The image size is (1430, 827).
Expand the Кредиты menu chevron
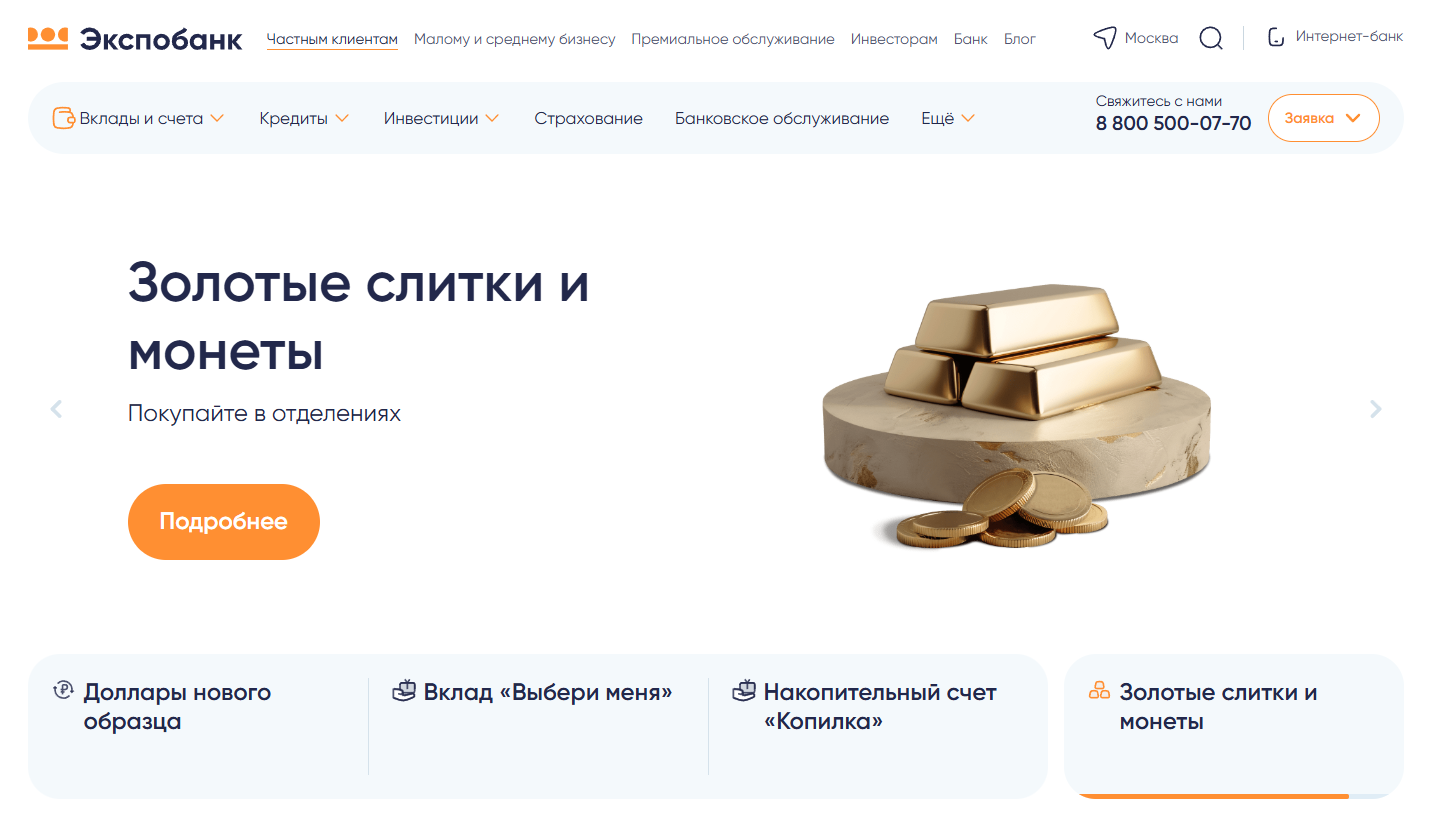(342, 118)
